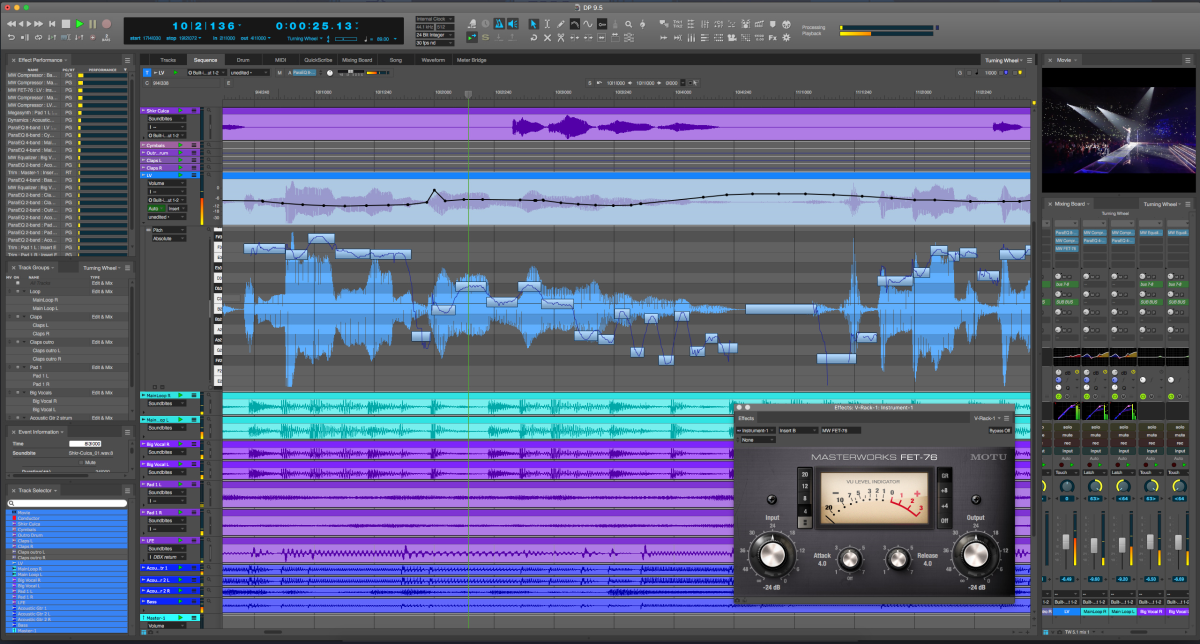Select ratio 4 on FET-76
The image size is (1200, 644).
point(805,511)
